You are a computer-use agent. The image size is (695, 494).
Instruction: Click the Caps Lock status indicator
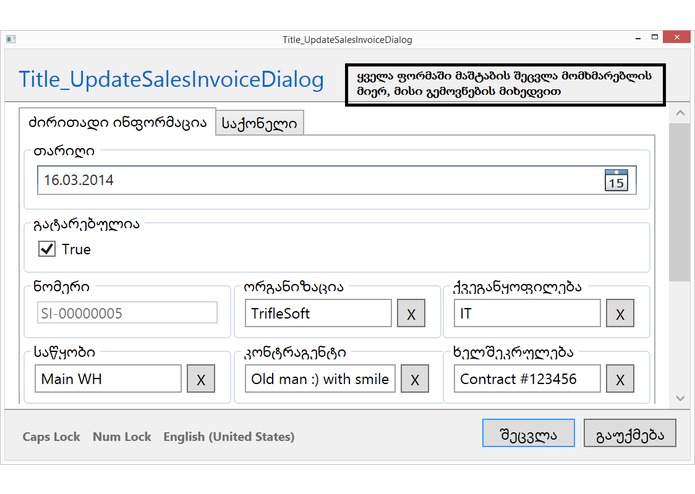point(51,437)
